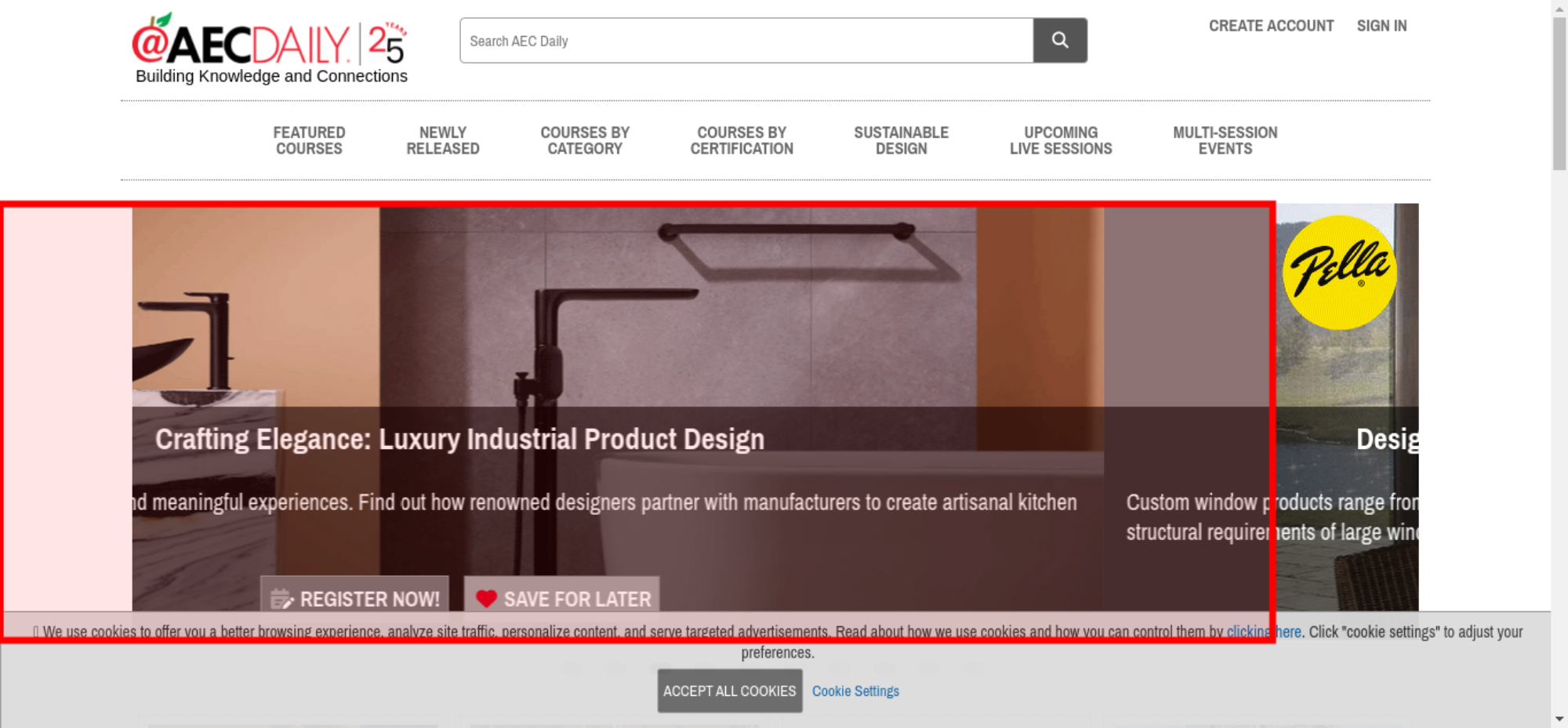The width and height of the screenshot is (1568, 728).
Task: Click the search magnifying glass icon
Action: 1059,40
